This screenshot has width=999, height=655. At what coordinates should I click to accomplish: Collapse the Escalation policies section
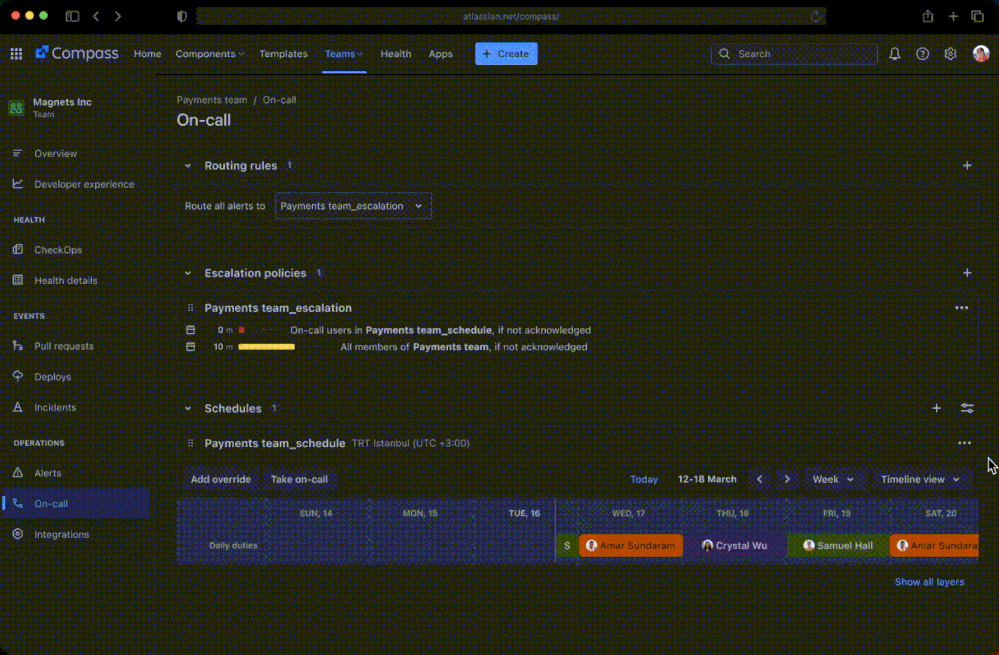coord(188,273)
